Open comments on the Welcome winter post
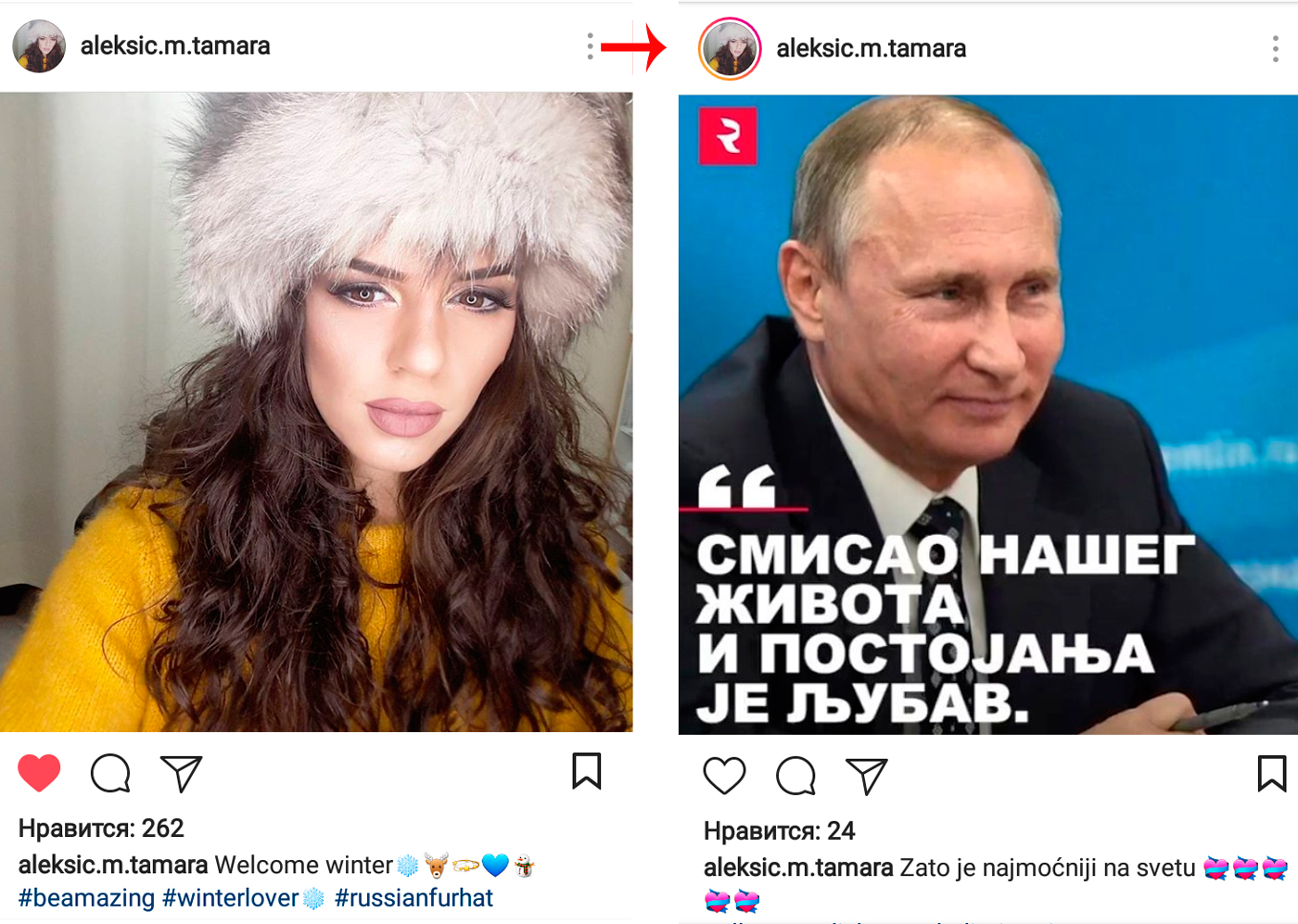The height and width of the screenshot is (924, 1298). 110,773
